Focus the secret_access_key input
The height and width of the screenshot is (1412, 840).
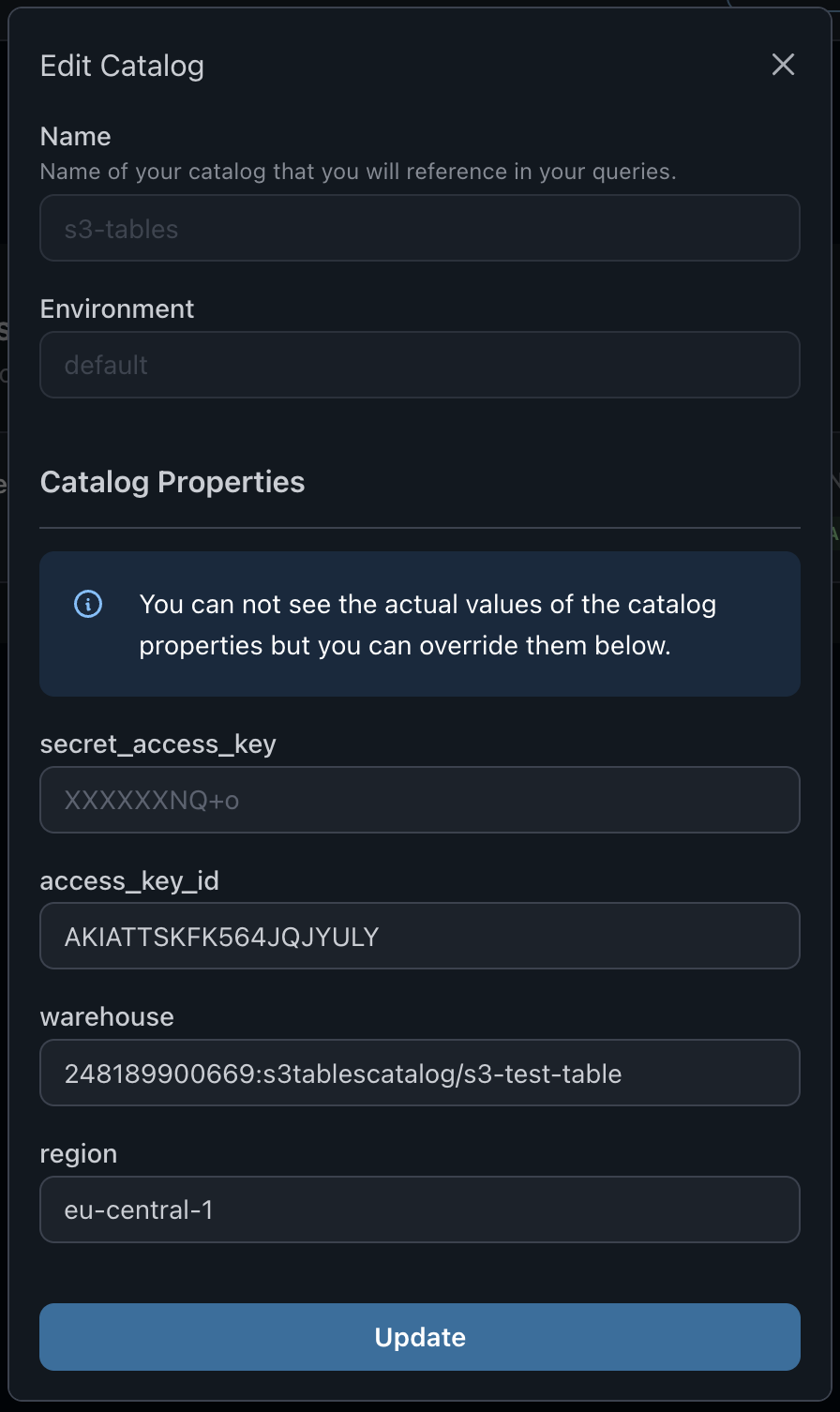pos(420,799)
